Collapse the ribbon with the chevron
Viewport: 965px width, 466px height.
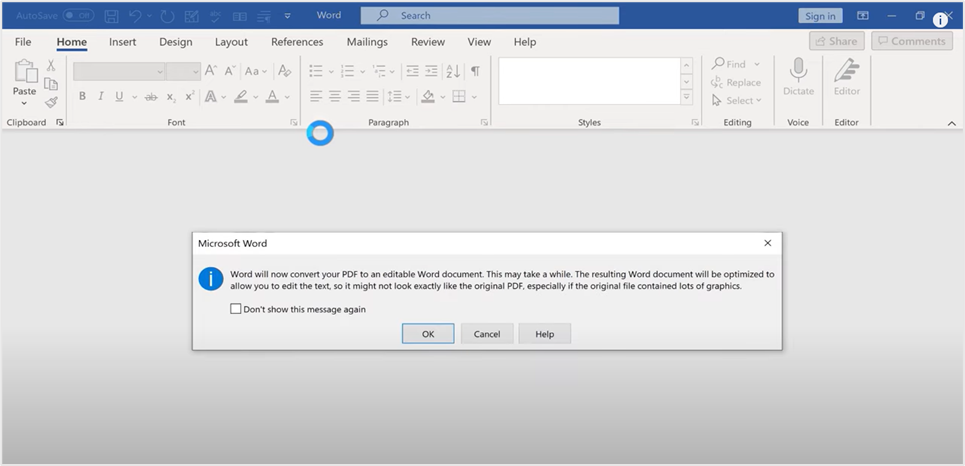click(x=951, y=123)
